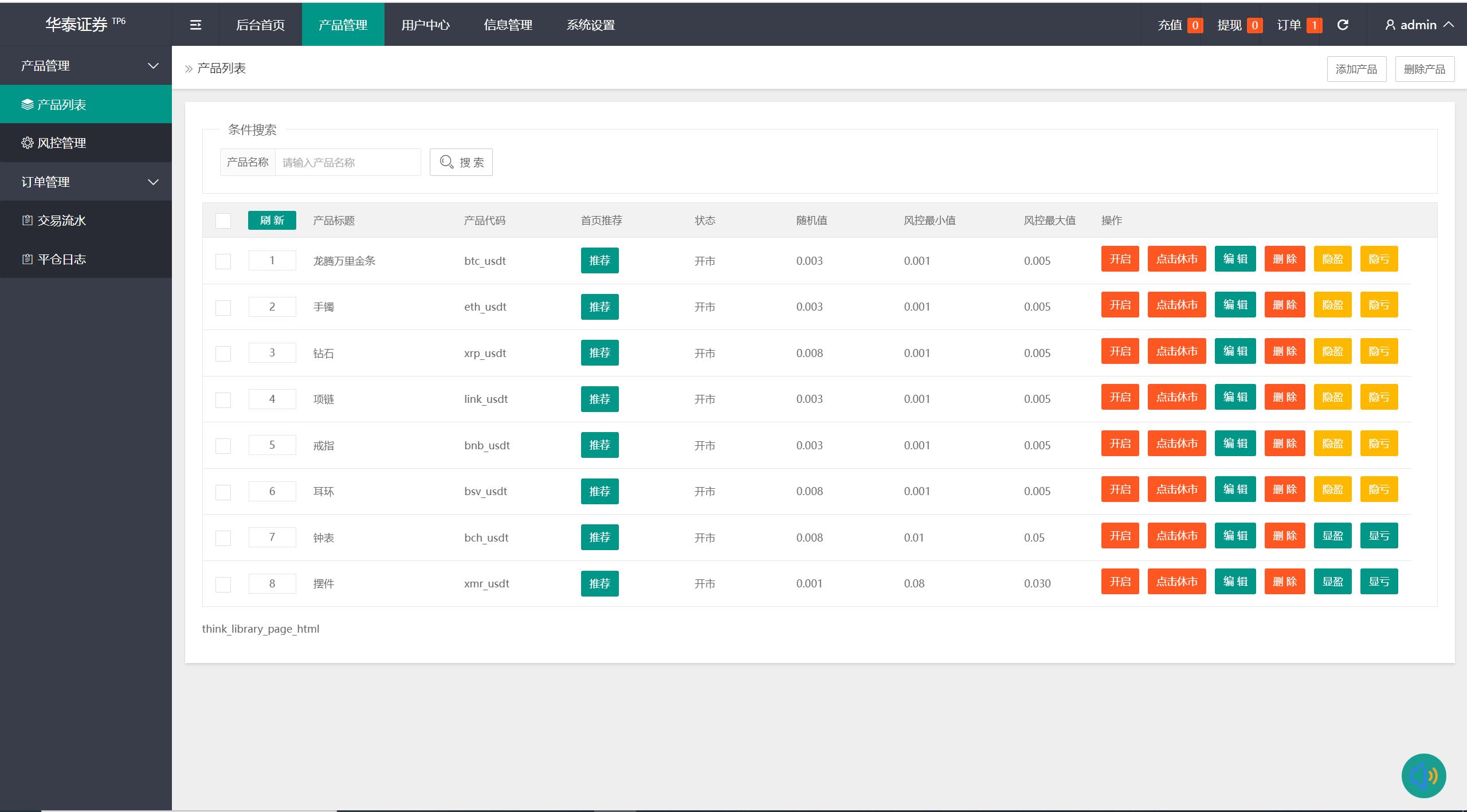Click the search magnifier button

(461, 162)
